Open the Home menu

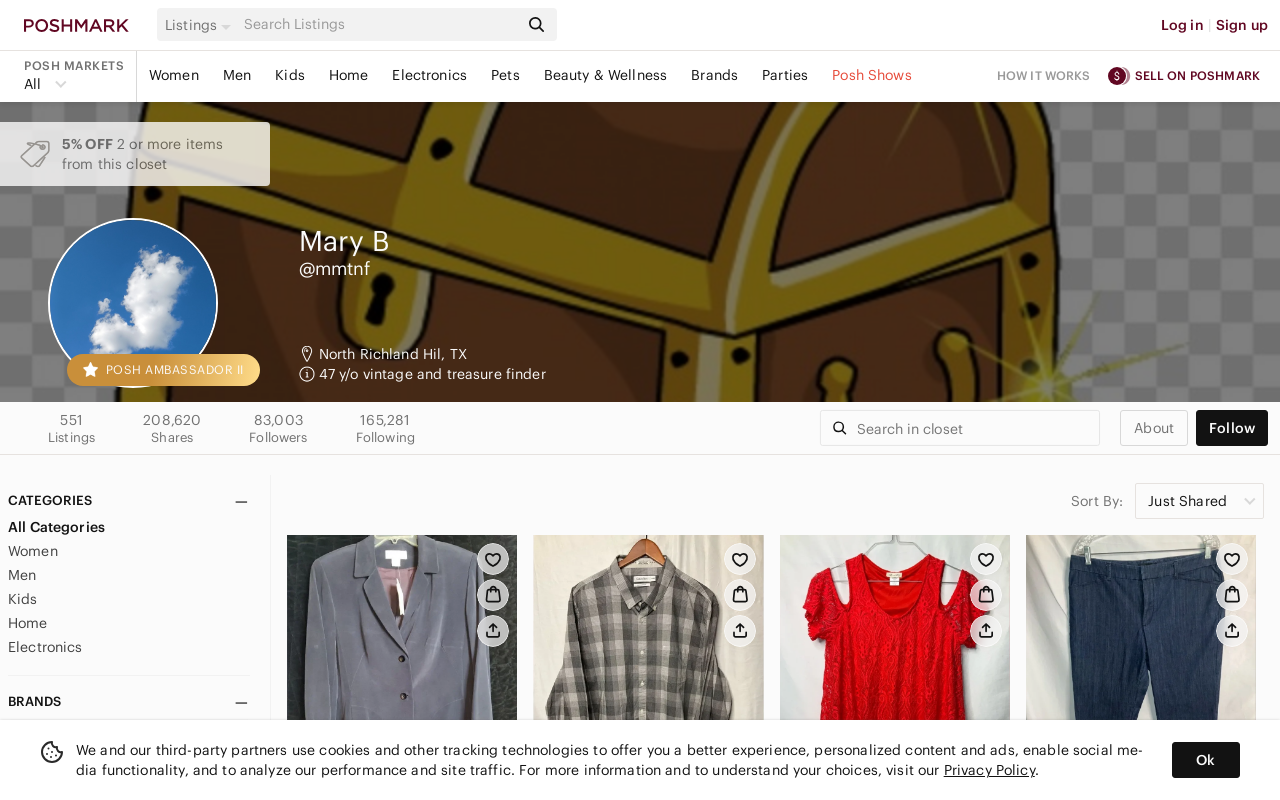348,75
